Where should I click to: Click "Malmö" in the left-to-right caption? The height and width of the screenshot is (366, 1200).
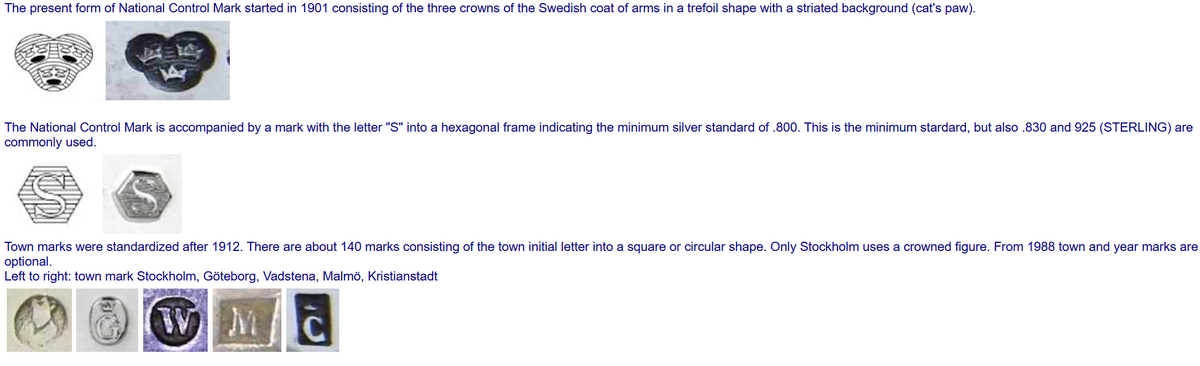coord(341,276)
